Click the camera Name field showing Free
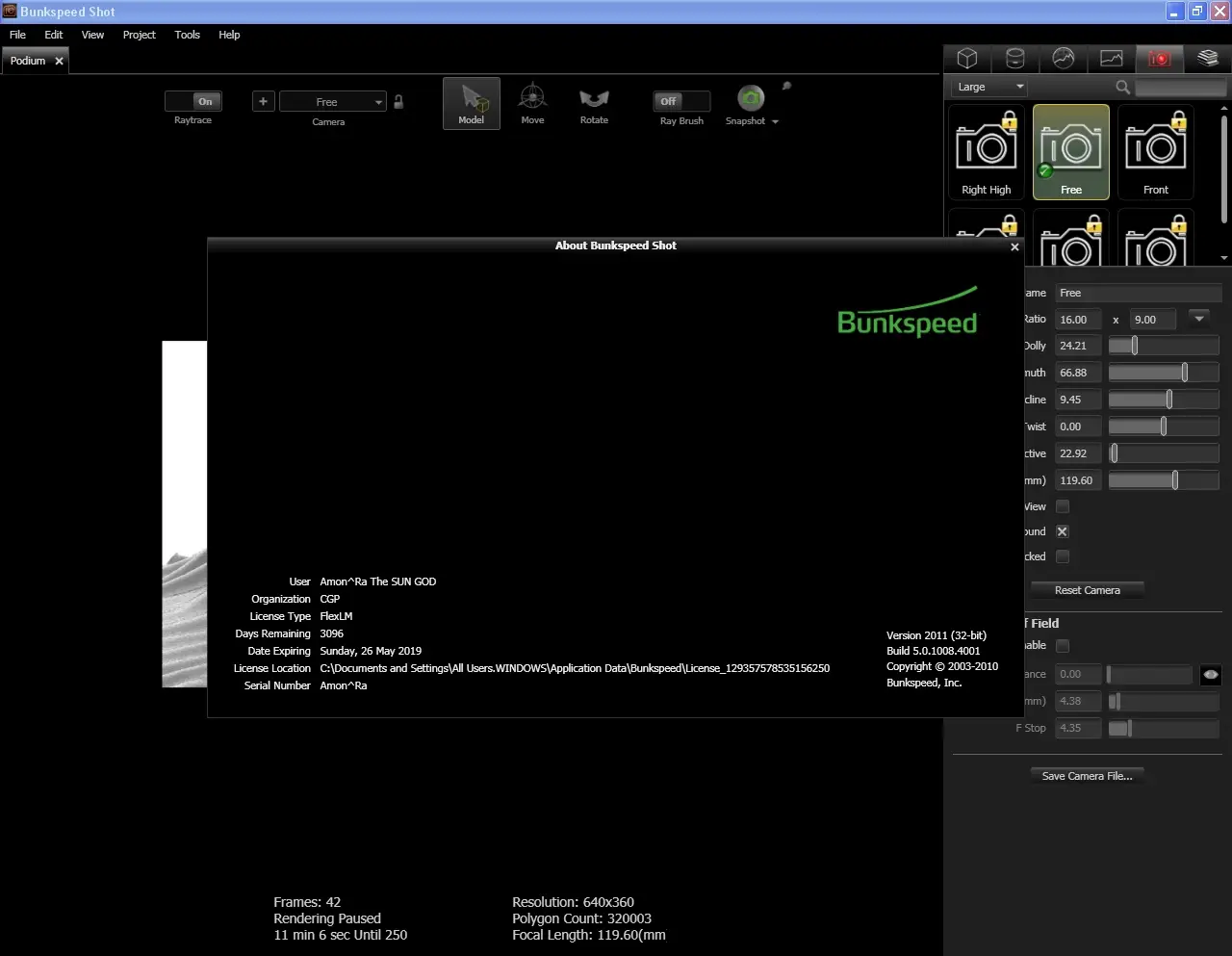This screenshot has width=1232, height=956. [x=1138, y=293]
